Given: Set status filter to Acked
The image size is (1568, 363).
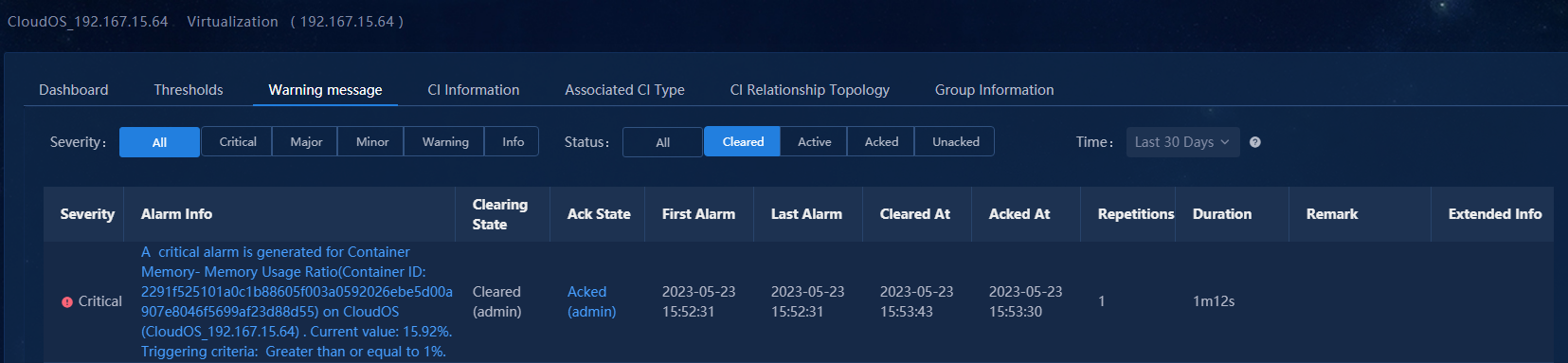Looking at the screenshot, I should pyautogui.click(x=881, y=141).
